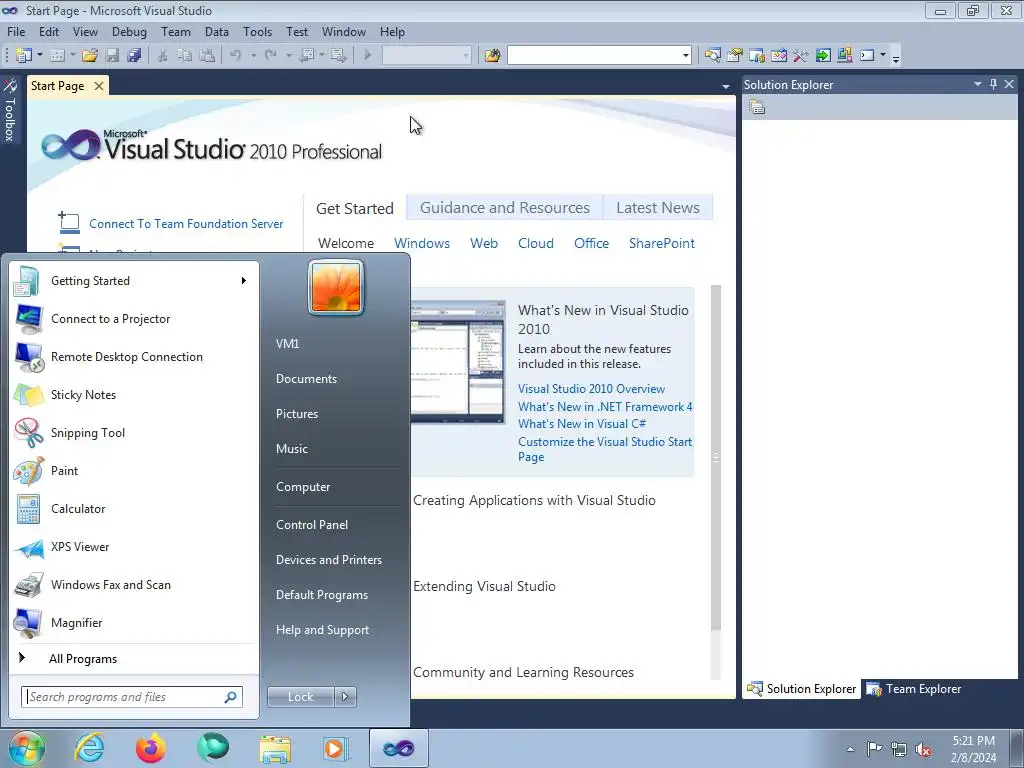Open the File menu
This screenshot has width=1024, height=768.
(16, 31)
